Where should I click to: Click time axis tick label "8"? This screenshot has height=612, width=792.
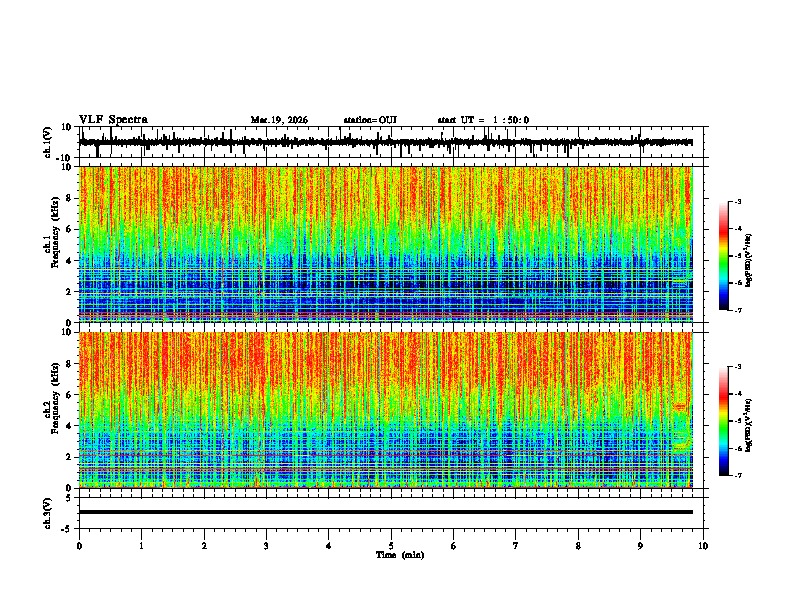point(578,546)
